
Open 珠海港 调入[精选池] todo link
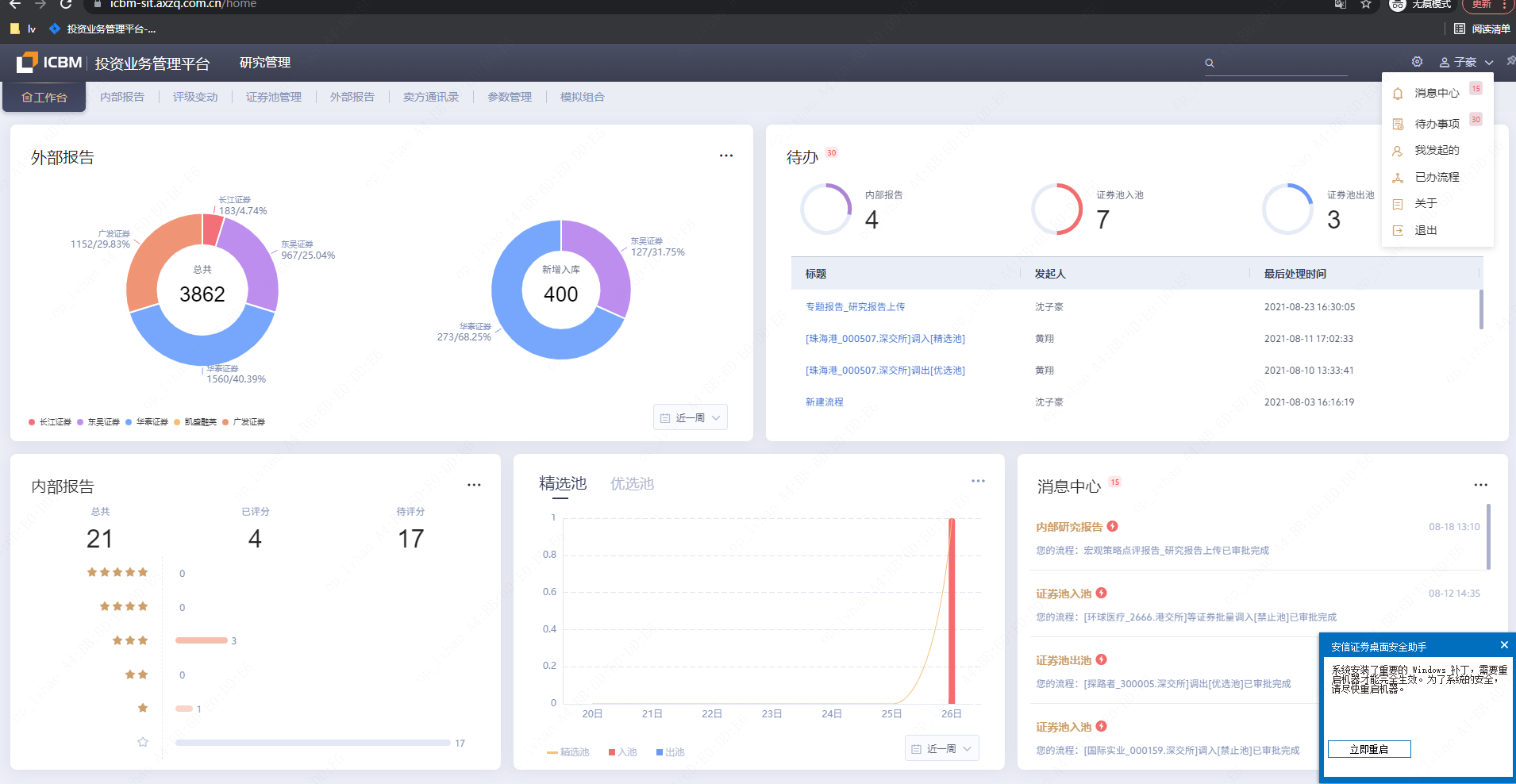885,339
